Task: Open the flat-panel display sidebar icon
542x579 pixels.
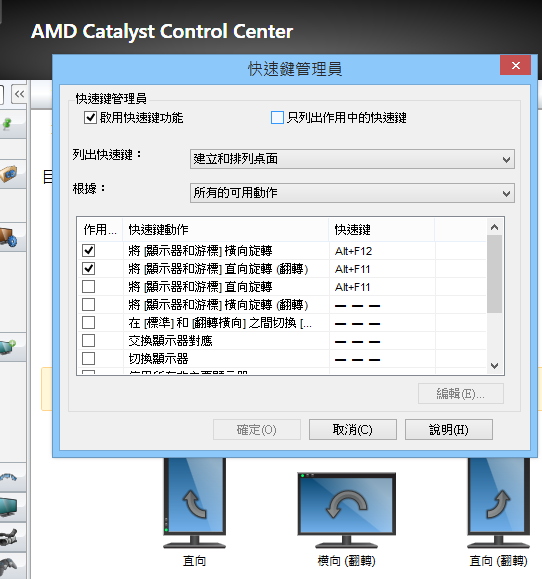Action: 8,506
